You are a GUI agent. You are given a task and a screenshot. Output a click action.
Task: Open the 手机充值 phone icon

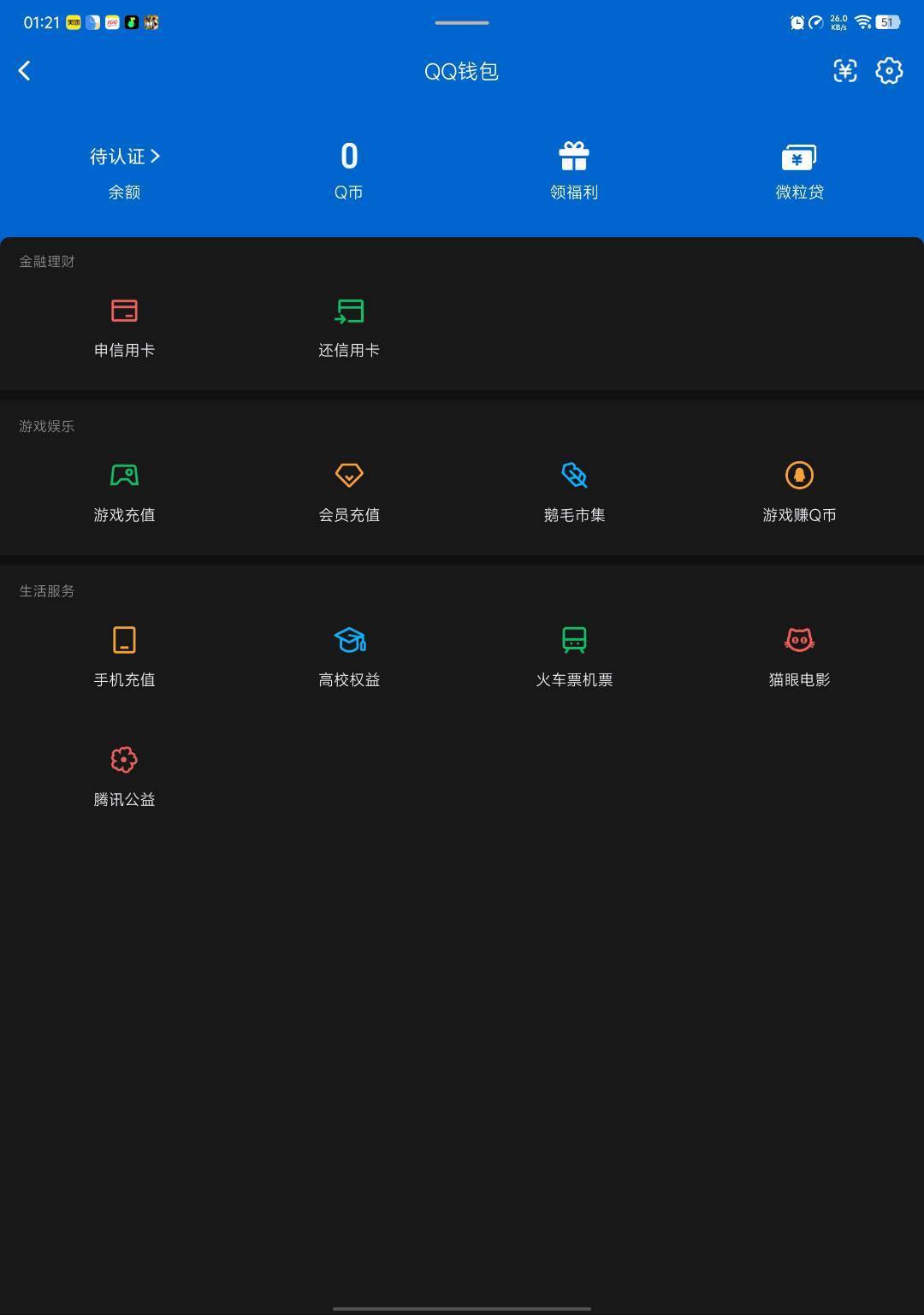tap(124, 640)
